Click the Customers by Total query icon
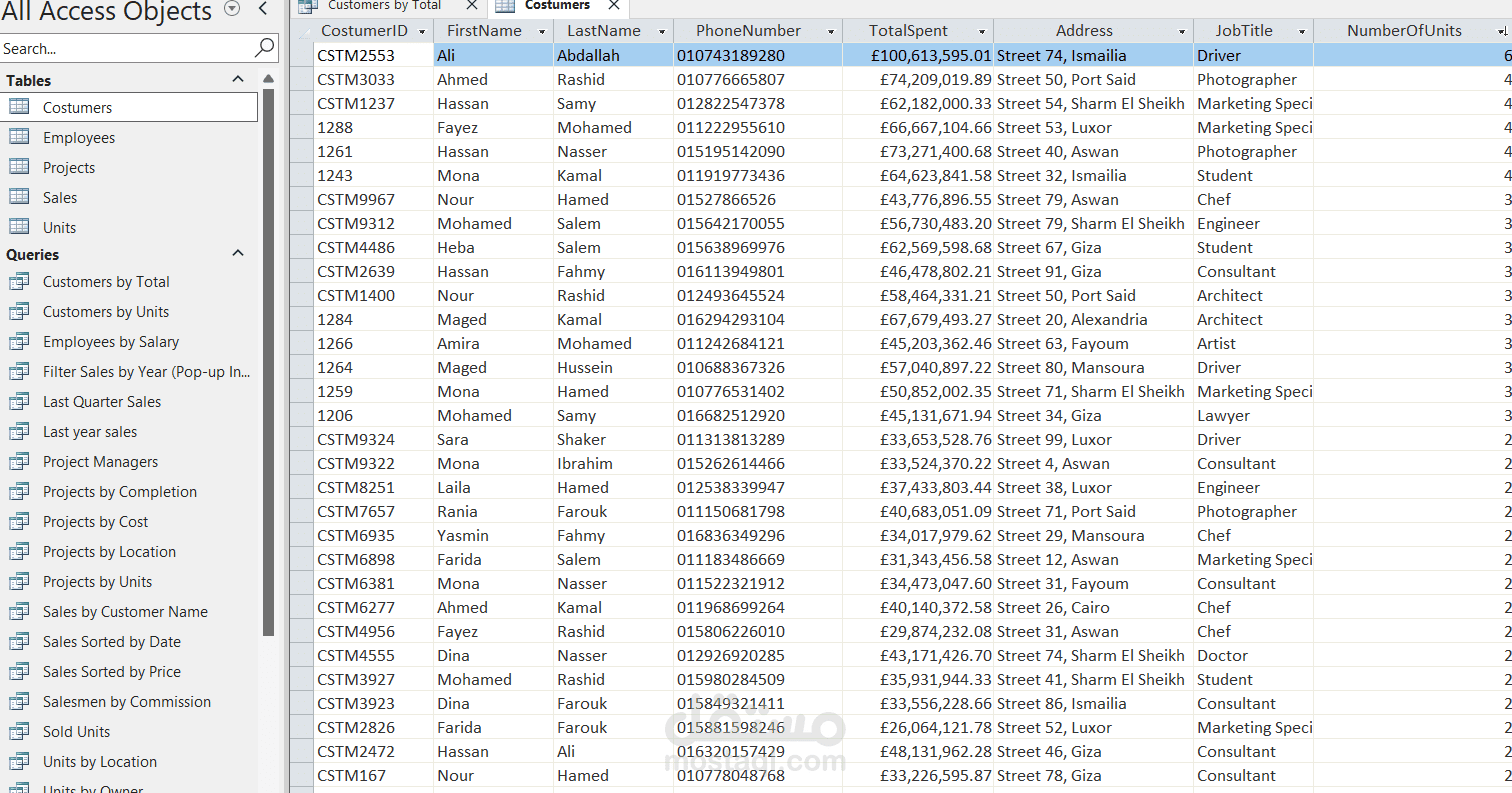 (19, 281)
